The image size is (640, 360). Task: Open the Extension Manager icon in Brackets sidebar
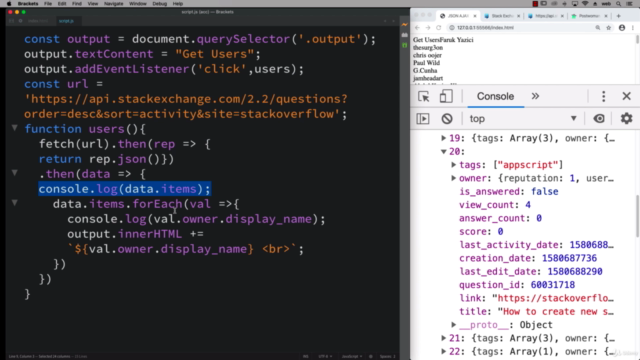[x=404, y=35]
